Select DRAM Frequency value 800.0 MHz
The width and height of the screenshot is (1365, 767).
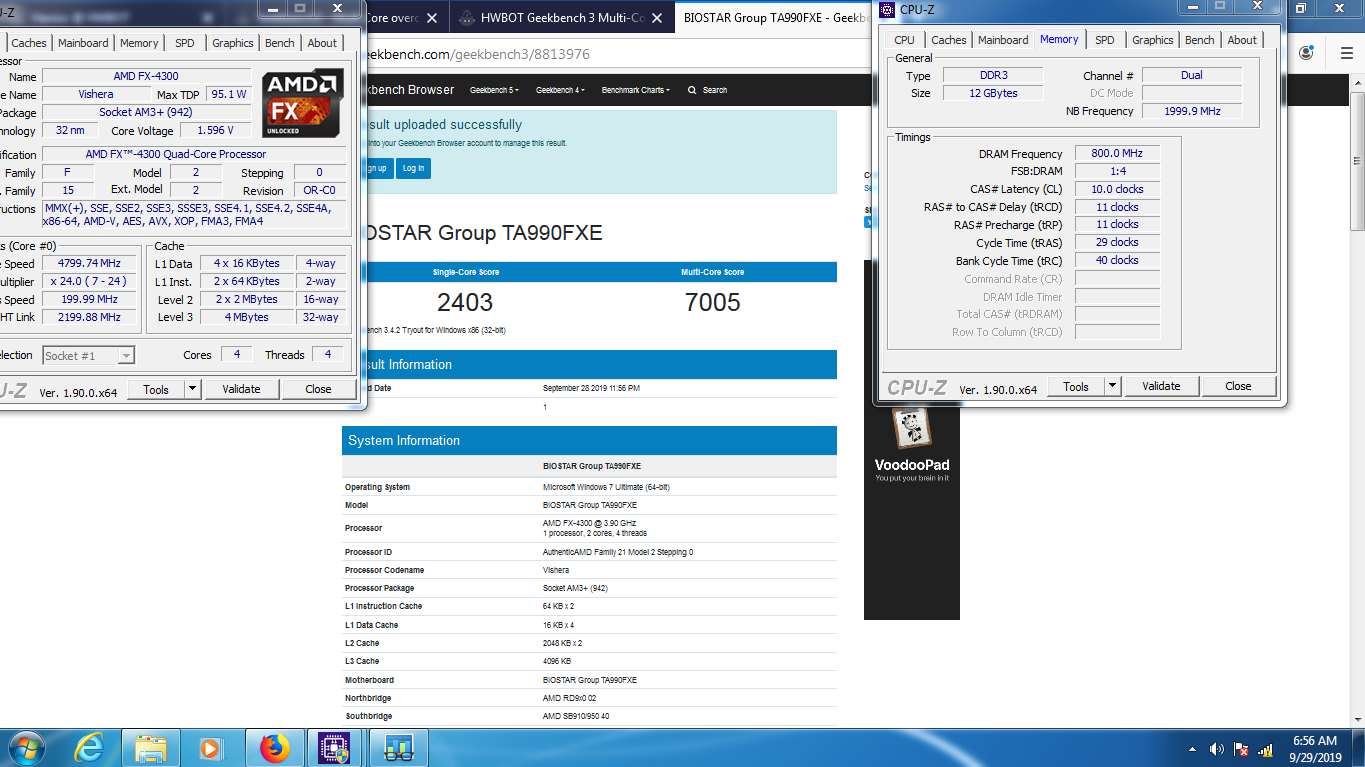tap(1117, 154)
